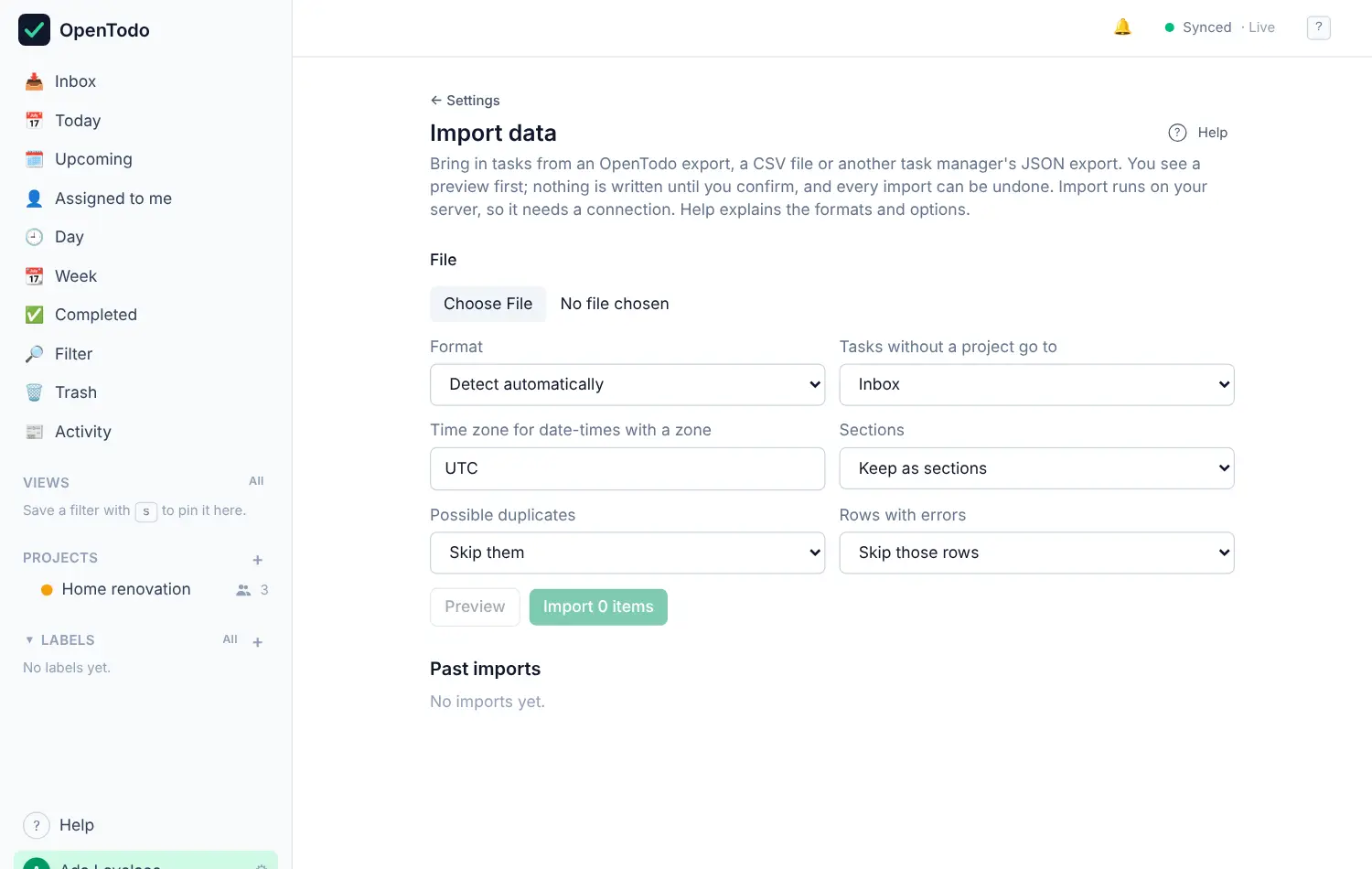Click the OpenTodo checkmark logo
Viewport: 1372px width, 869px height.
click(x=35, y=29)
